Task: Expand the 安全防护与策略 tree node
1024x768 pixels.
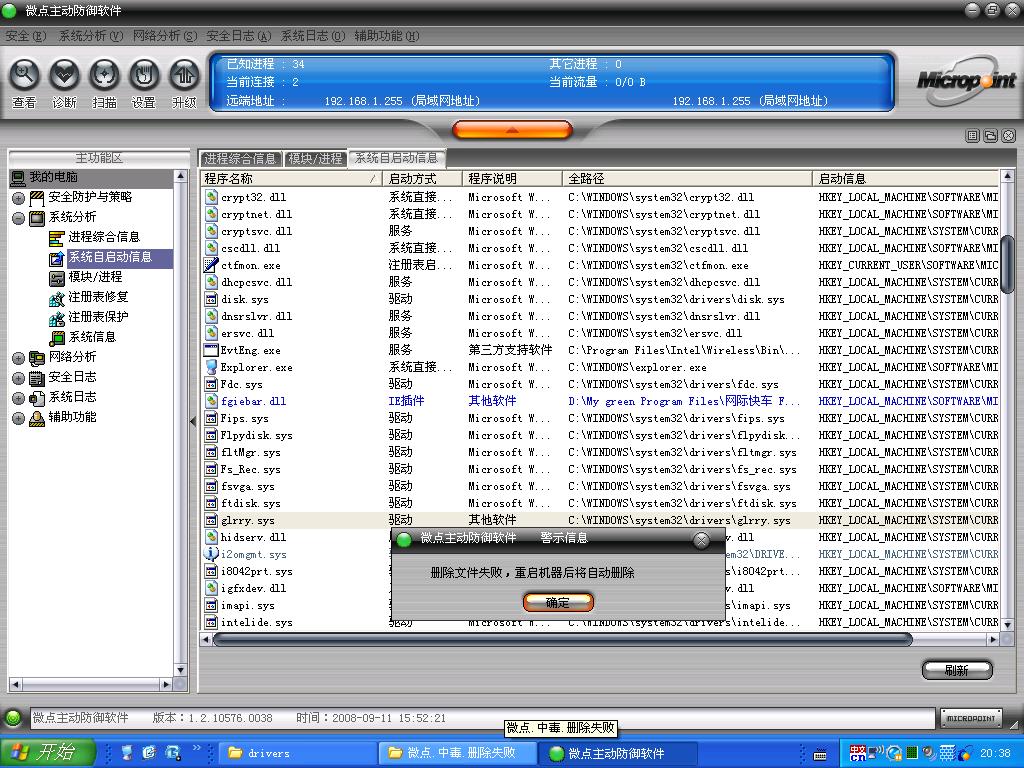Action: coord(18,198)
